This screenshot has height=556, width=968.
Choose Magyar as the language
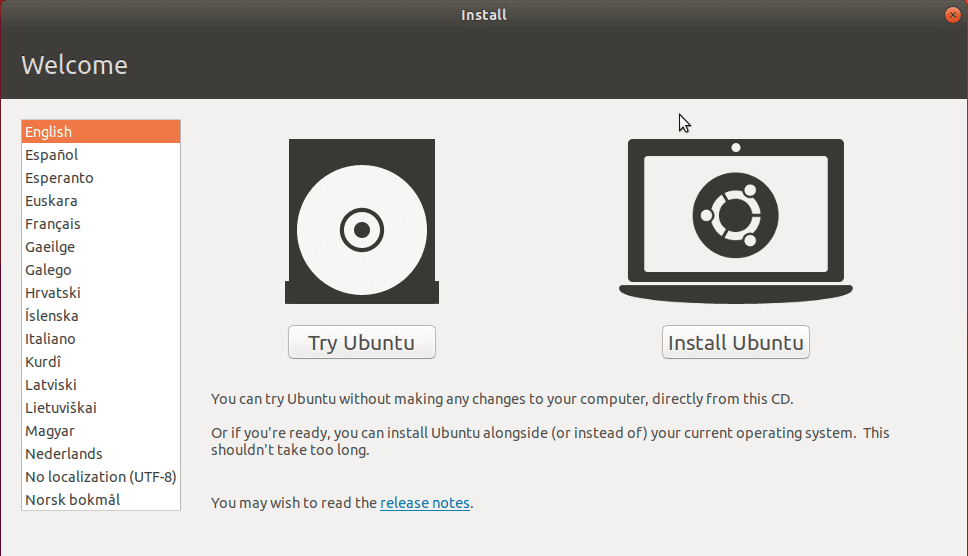click(101, 431)
